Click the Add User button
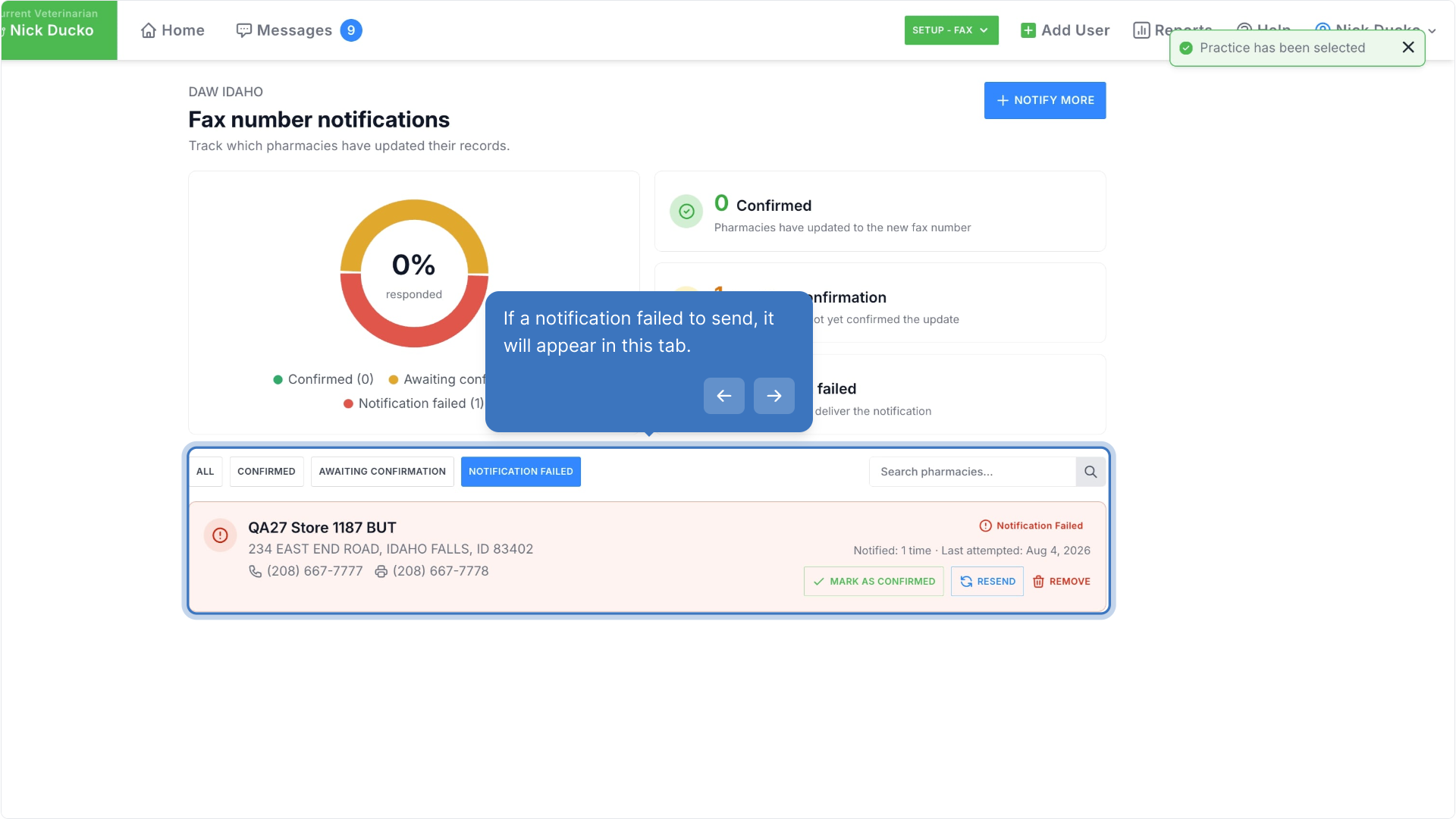Screen dimensions: 1456x819 click(x=1065, y=30)
